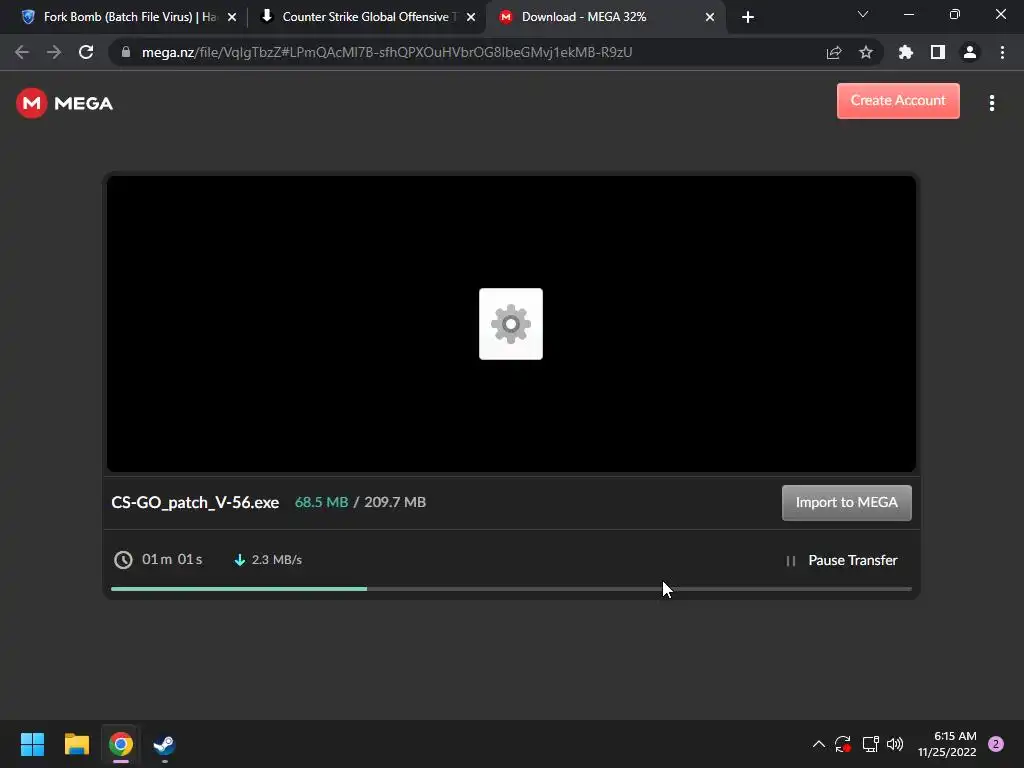Viewport: 1024px width, 768px height.
Task: Reload the current page
Action: 86,52
